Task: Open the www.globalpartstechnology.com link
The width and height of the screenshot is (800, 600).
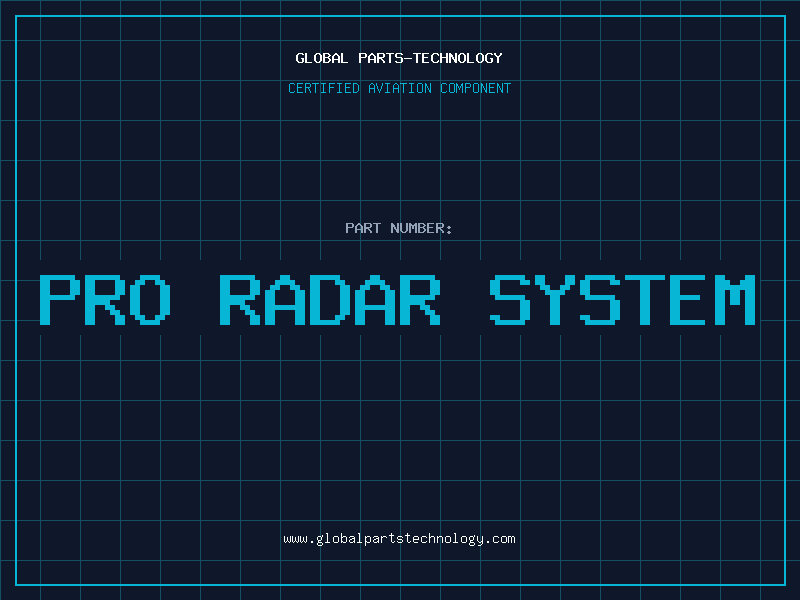Action: coord(399,539)
